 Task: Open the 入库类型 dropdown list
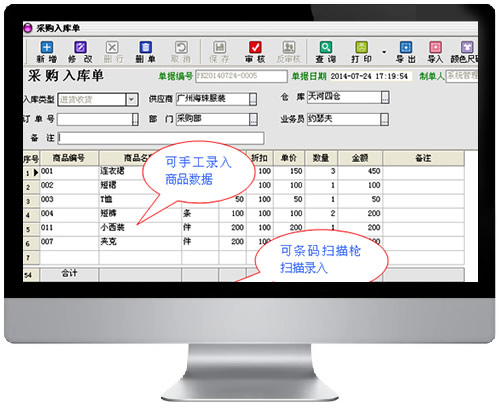132,99
